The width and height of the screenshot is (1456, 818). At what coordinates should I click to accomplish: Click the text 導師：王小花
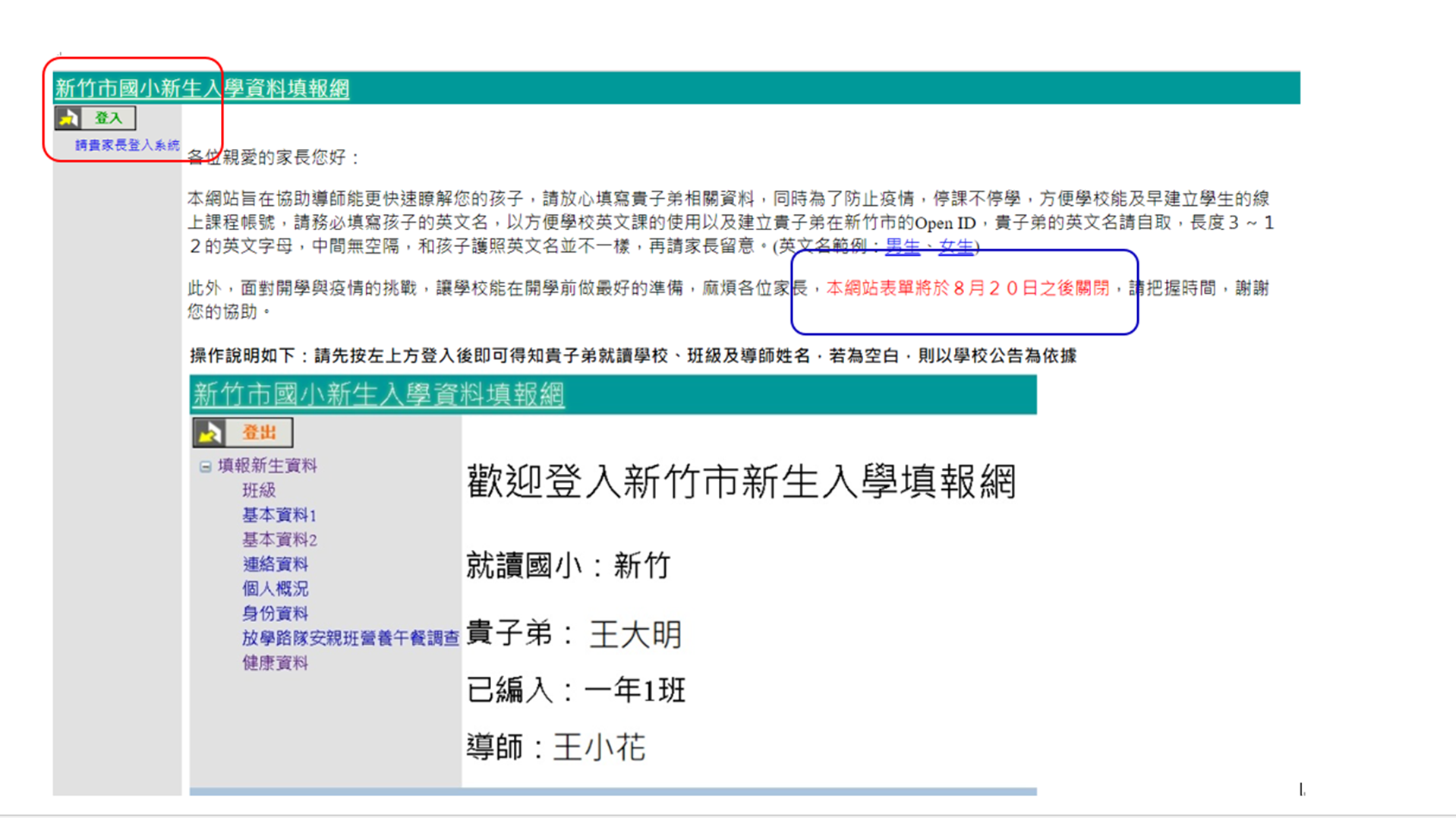pos(556,747)
